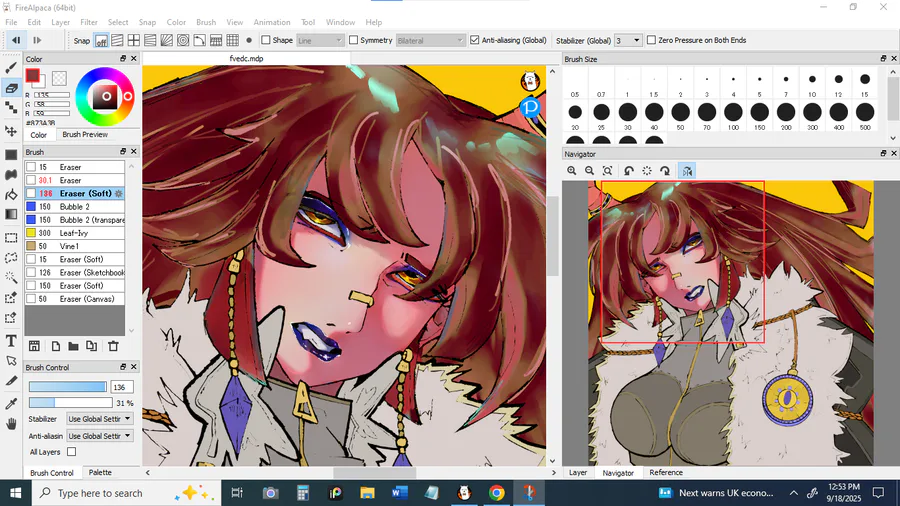Select the Leaf-Ivy brush
This screenshot has height=506, width=900.
pos(75,233)
